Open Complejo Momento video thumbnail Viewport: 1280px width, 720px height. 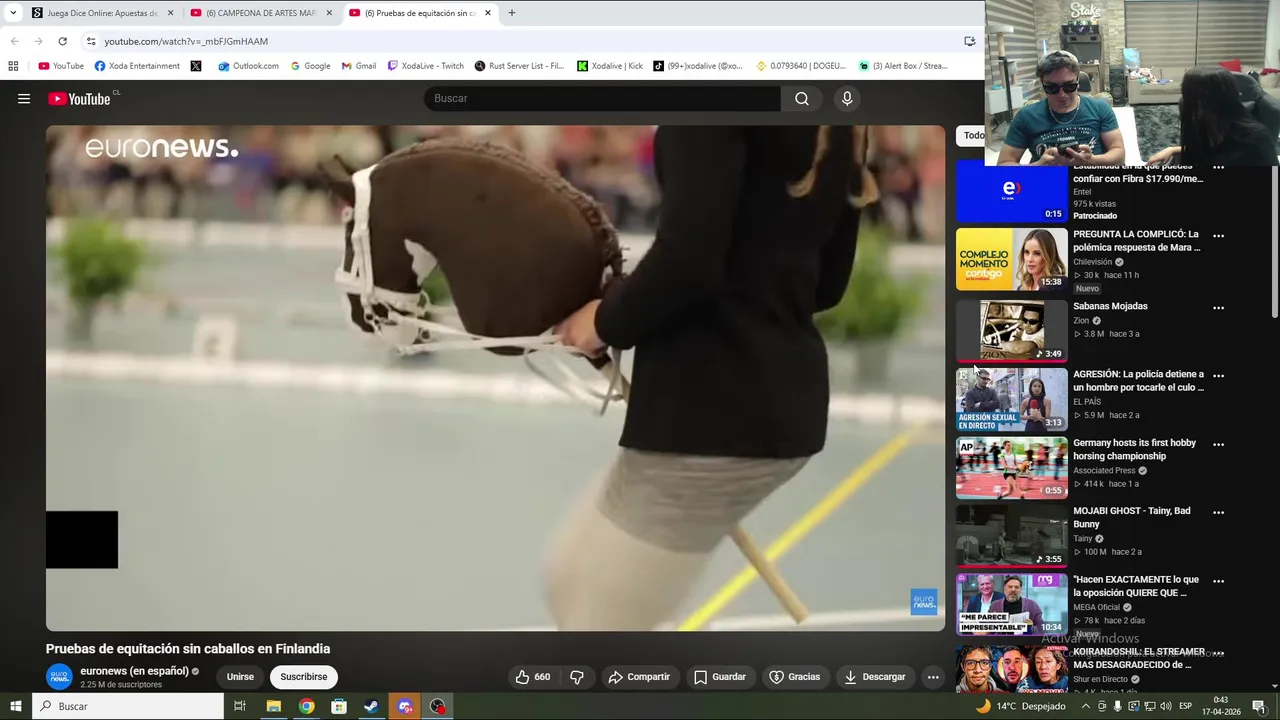tap(1011, 259)
